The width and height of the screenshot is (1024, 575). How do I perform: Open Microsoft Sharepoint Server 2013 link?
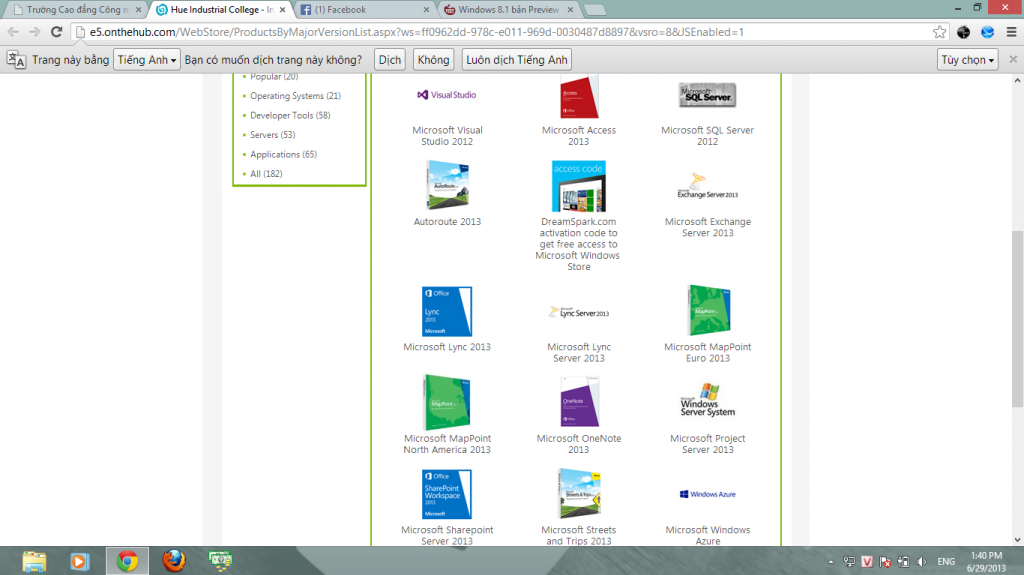[447, 535]
